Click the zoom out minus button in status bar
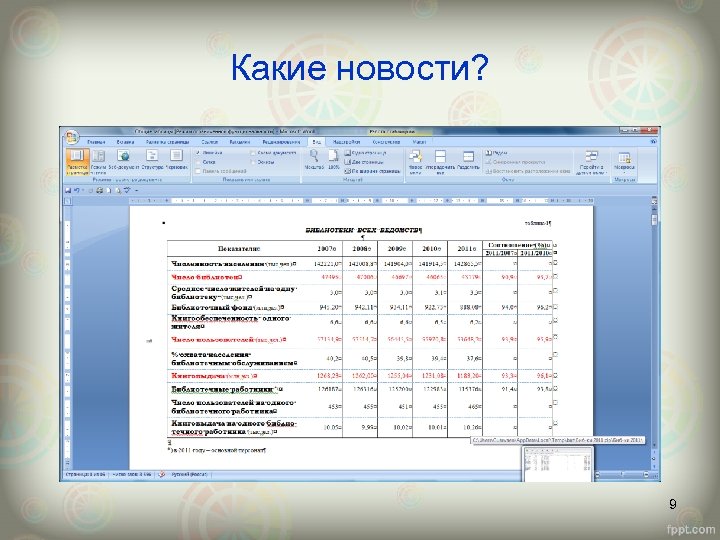The width and height of the screenshot is (720, 540). click(x=597, y=475)
